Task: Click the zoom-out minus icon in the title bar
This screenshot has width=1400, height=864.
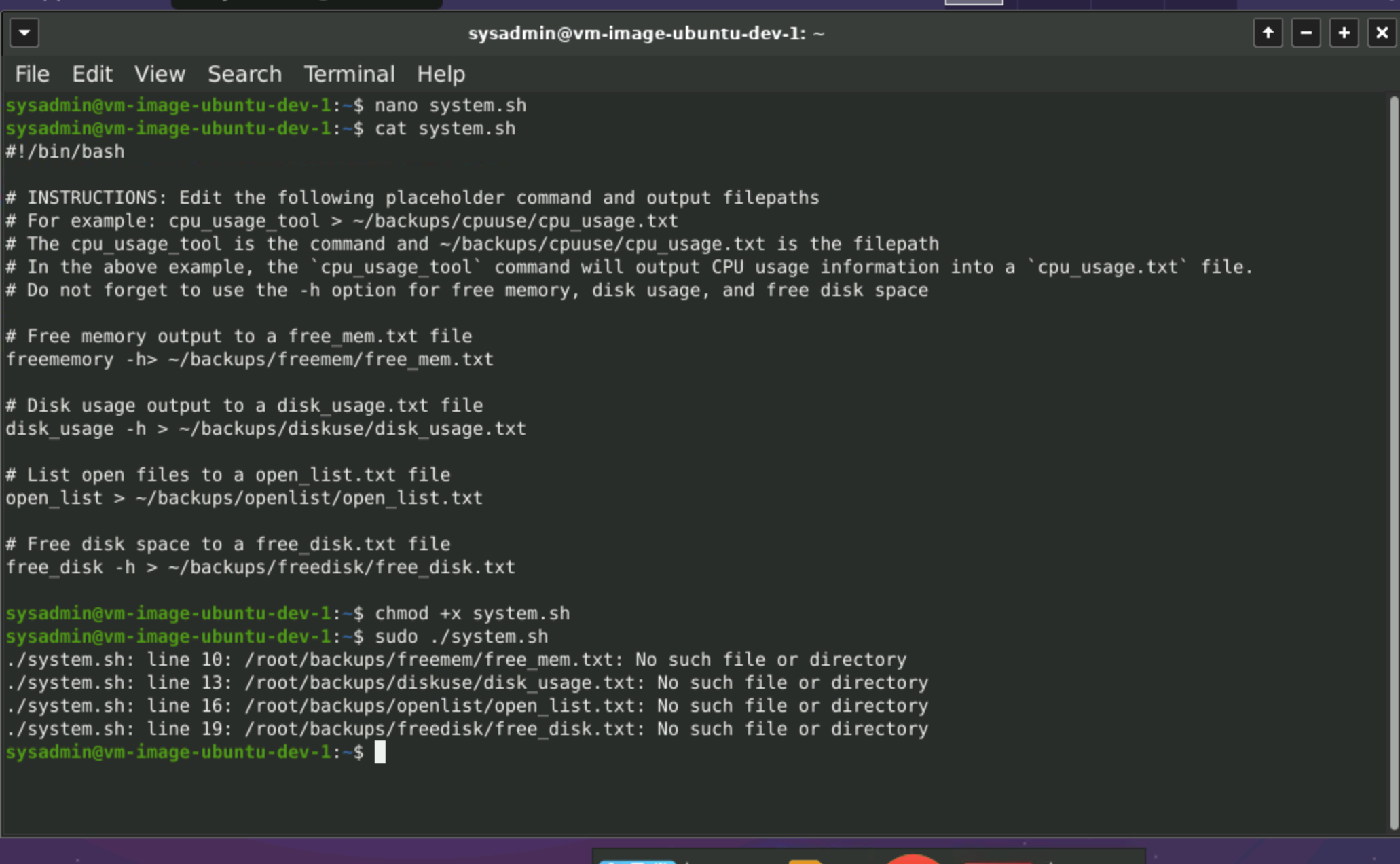Action: [x=1306, y=32]
